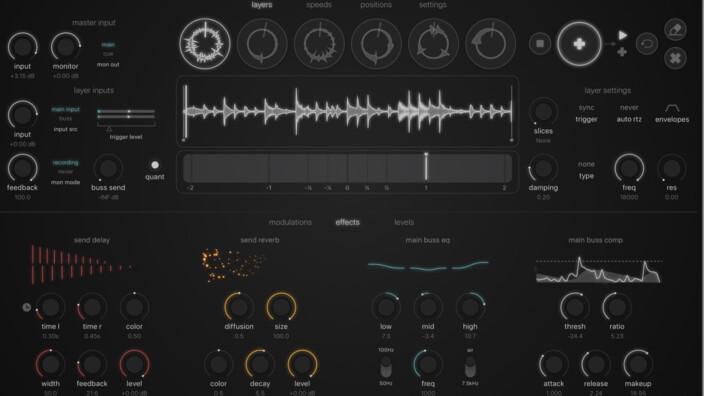The image size is (704, 396).
Task: Open the effects tab
Action: (x=348, y=222)
